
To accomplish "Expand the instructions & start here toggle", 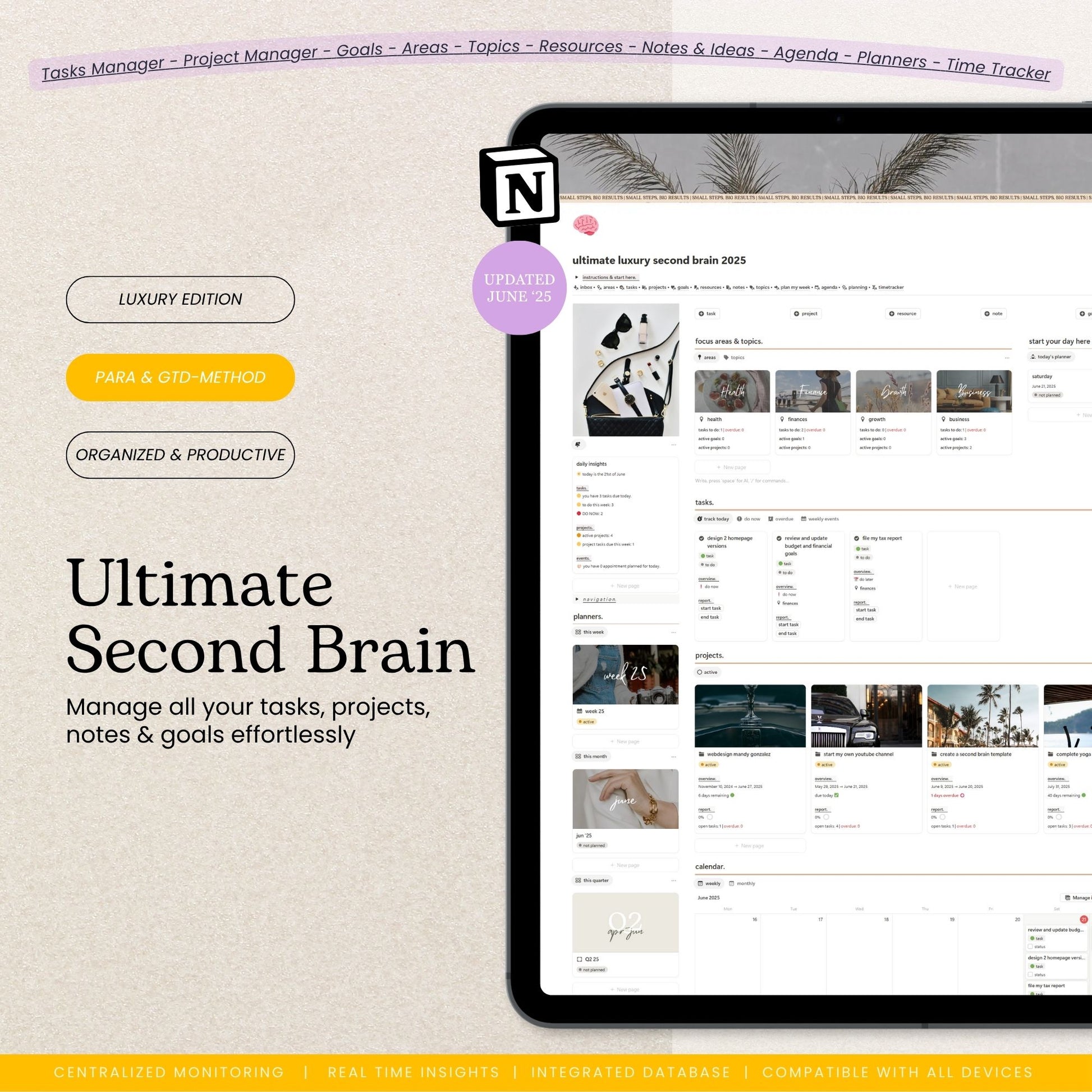I will point(576,278).
